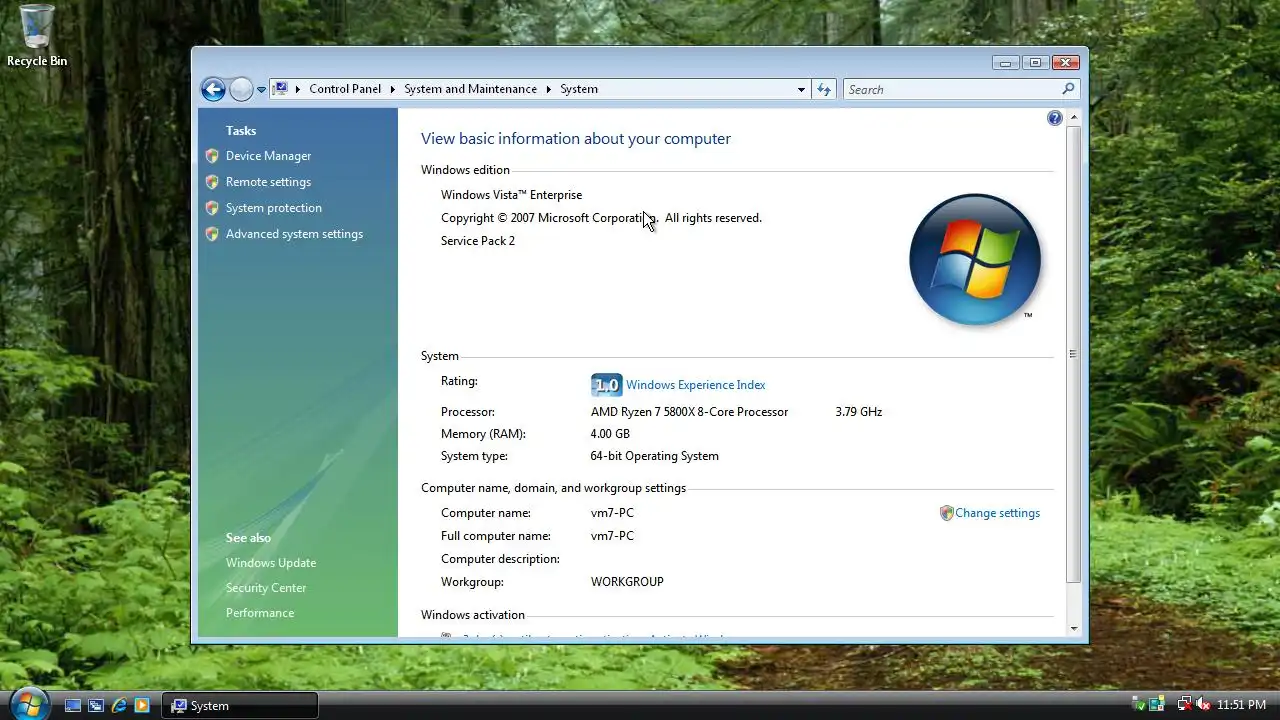The width and height of the screenshot is (1280, 720).
Task: Maximize the System window
Action: tap(1035, 62)
